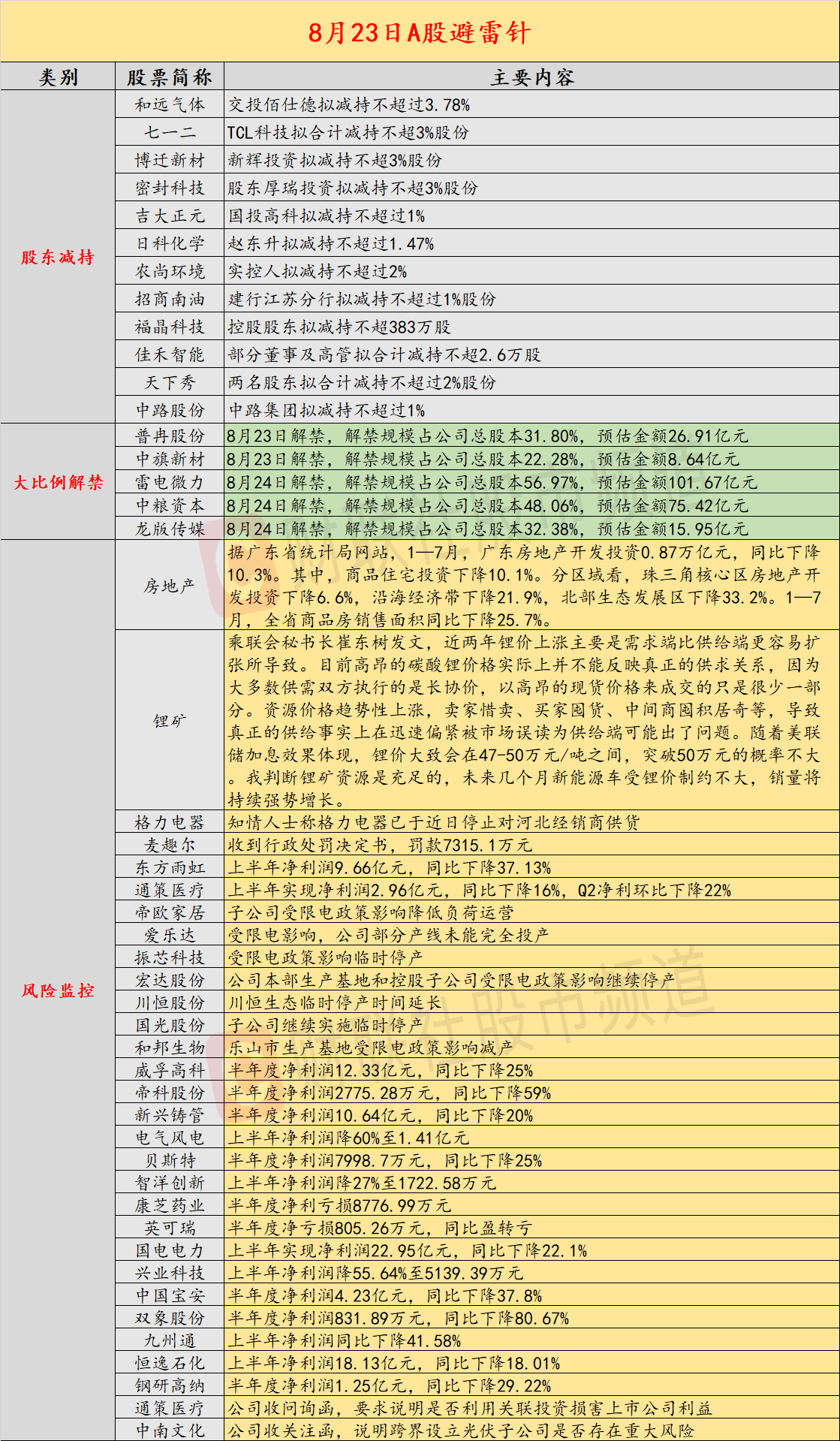Select stock name 双象股份
Image resolution: width=840 pixels, height=1441 pixels.
tap(170, 1319)
